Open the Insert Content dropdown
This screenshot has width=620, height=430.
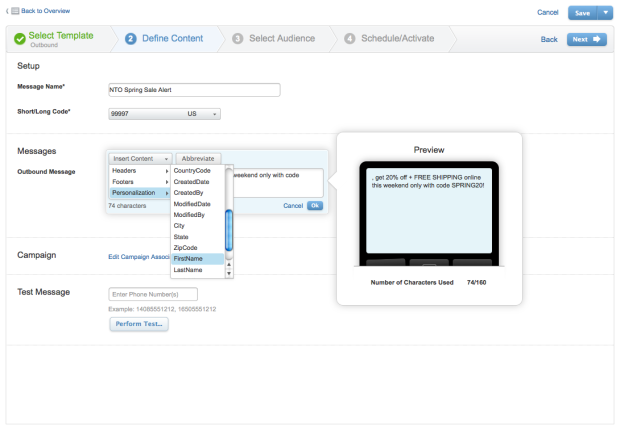coord(140,159)
